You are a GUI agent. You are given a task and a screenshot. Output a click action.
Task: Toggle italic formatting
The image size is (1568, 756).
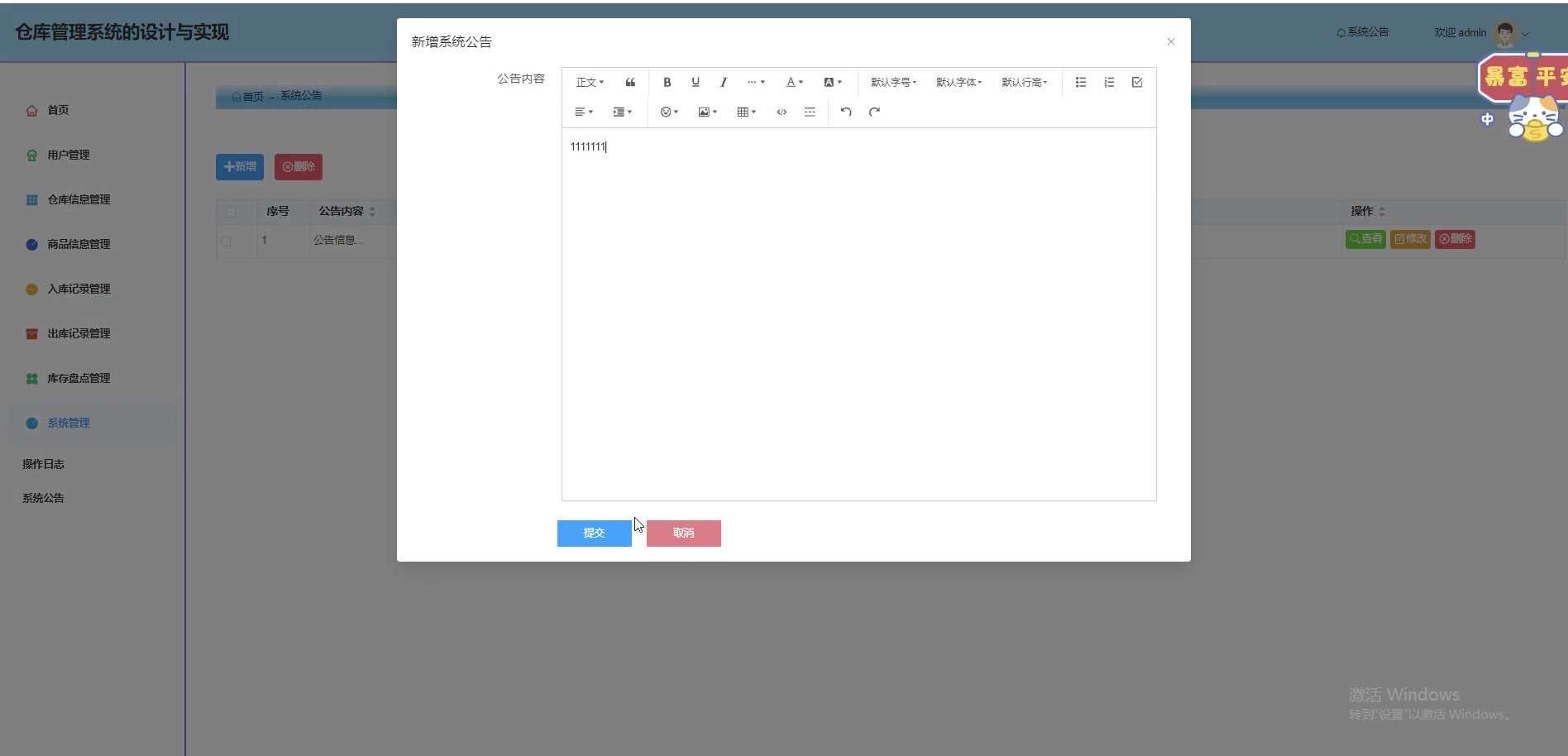[724, 82]
